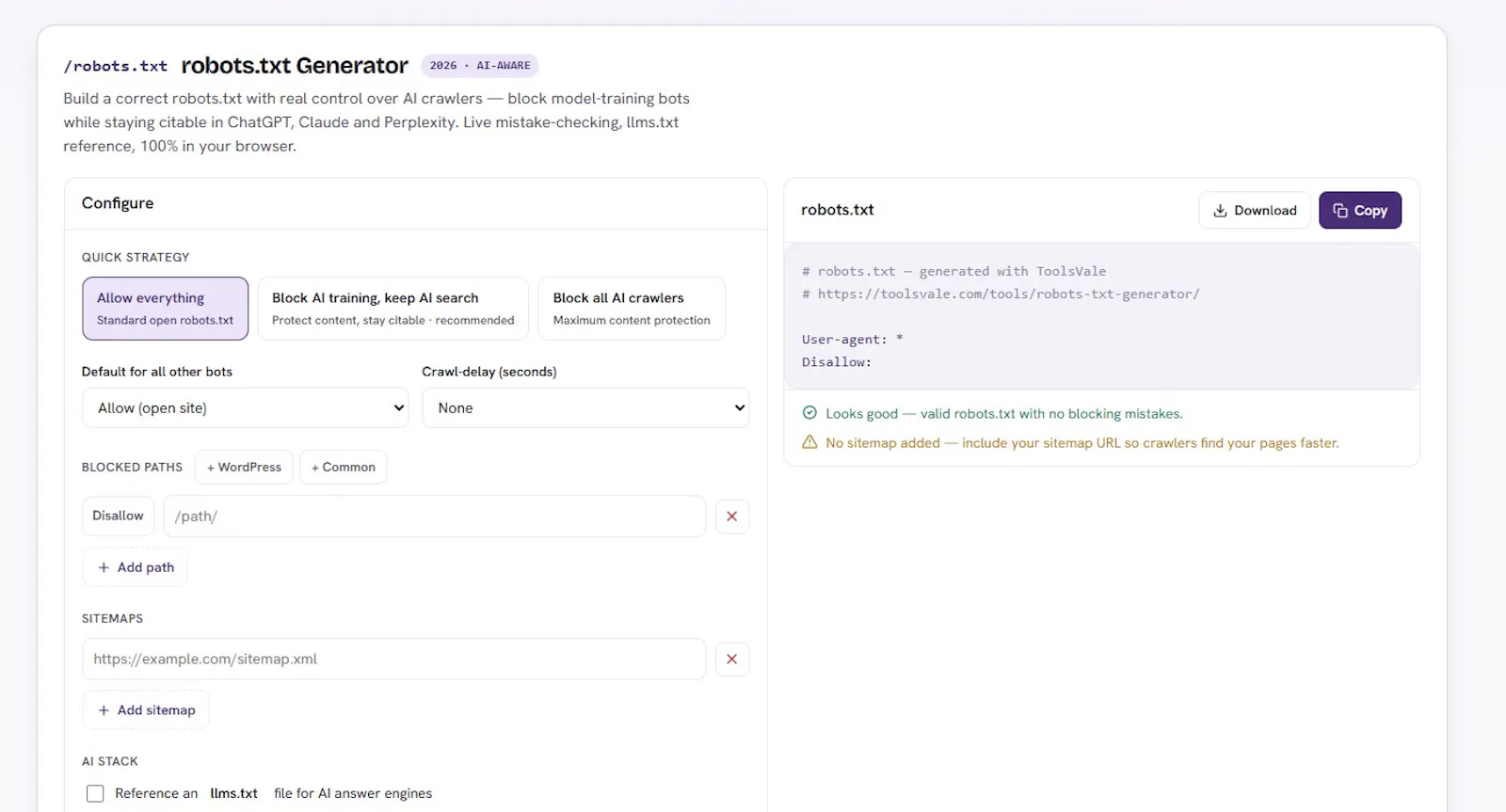Select the Allow everything strategy

(166, 309)
